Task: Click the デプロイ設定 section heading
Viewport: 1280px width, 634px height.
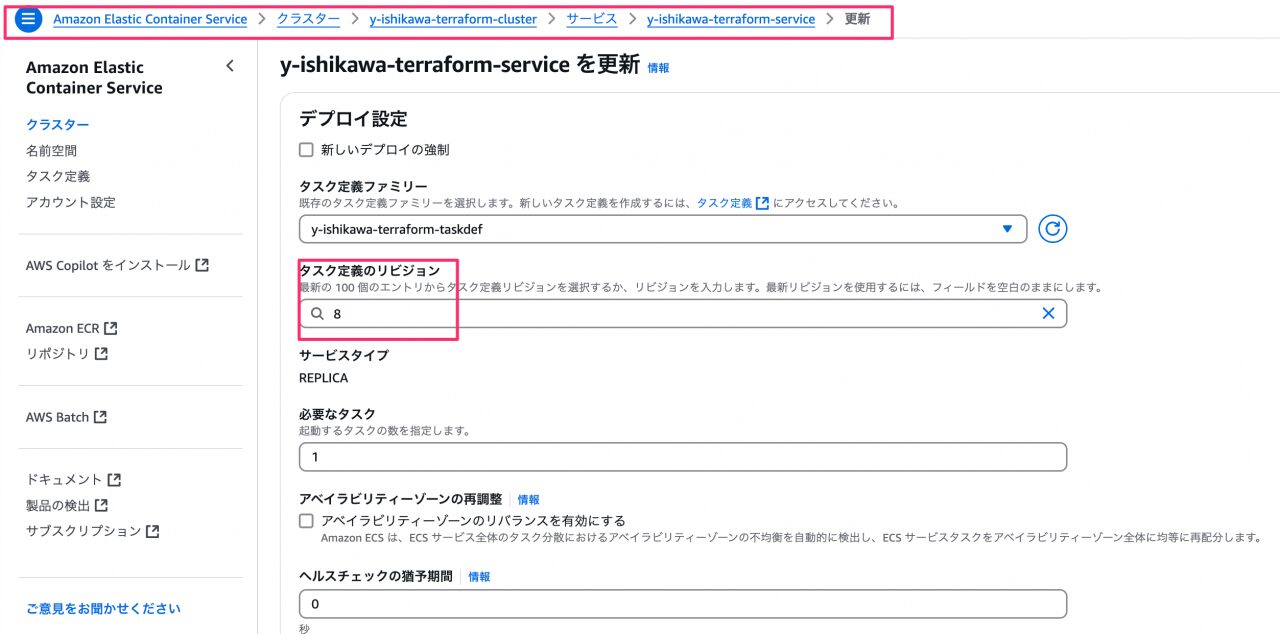Action: coord(353,119)
